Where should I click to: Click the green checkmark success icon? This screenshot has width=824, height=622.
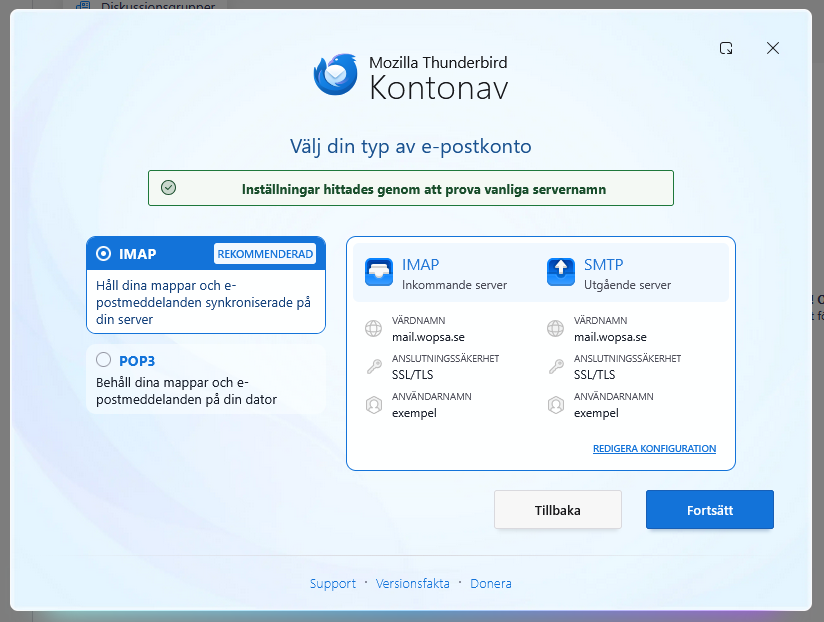pos(168,188)
